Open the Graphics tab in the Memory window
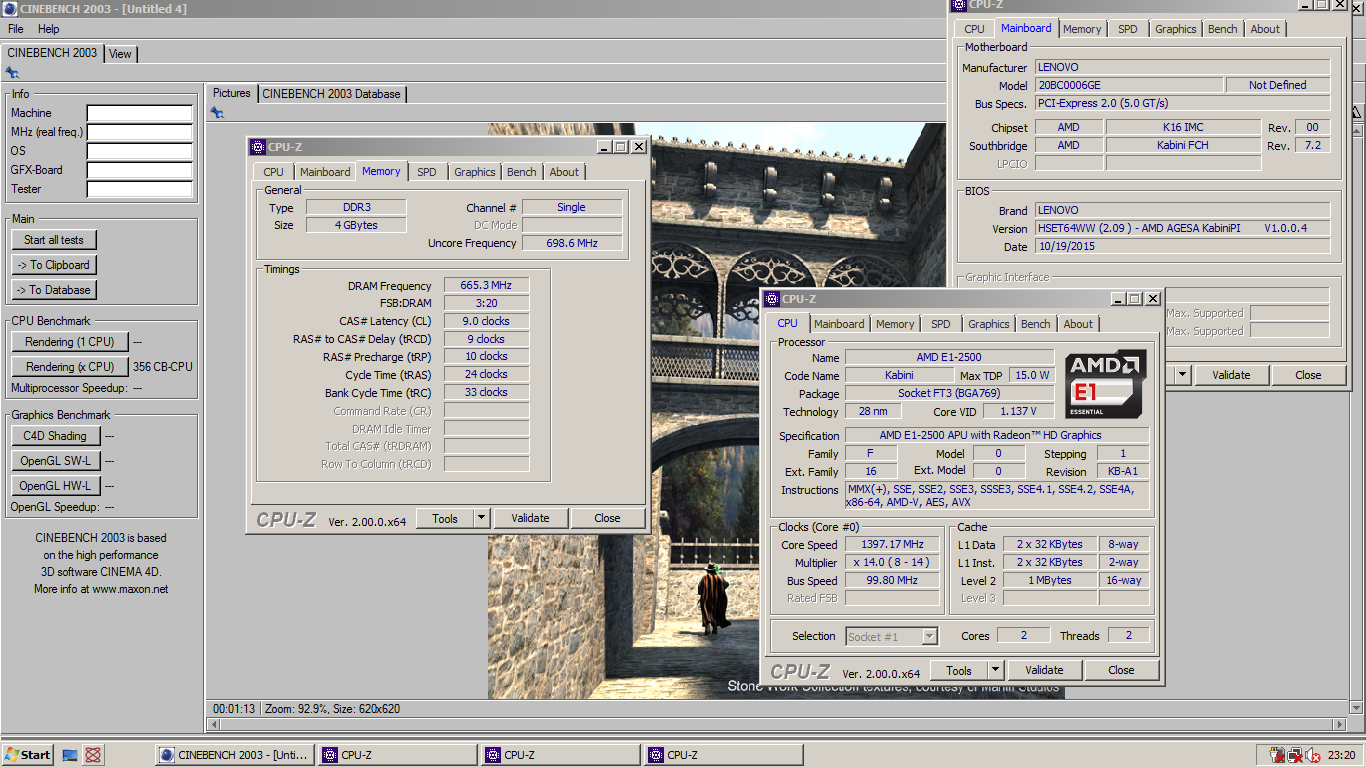 [x=475, y=172]
